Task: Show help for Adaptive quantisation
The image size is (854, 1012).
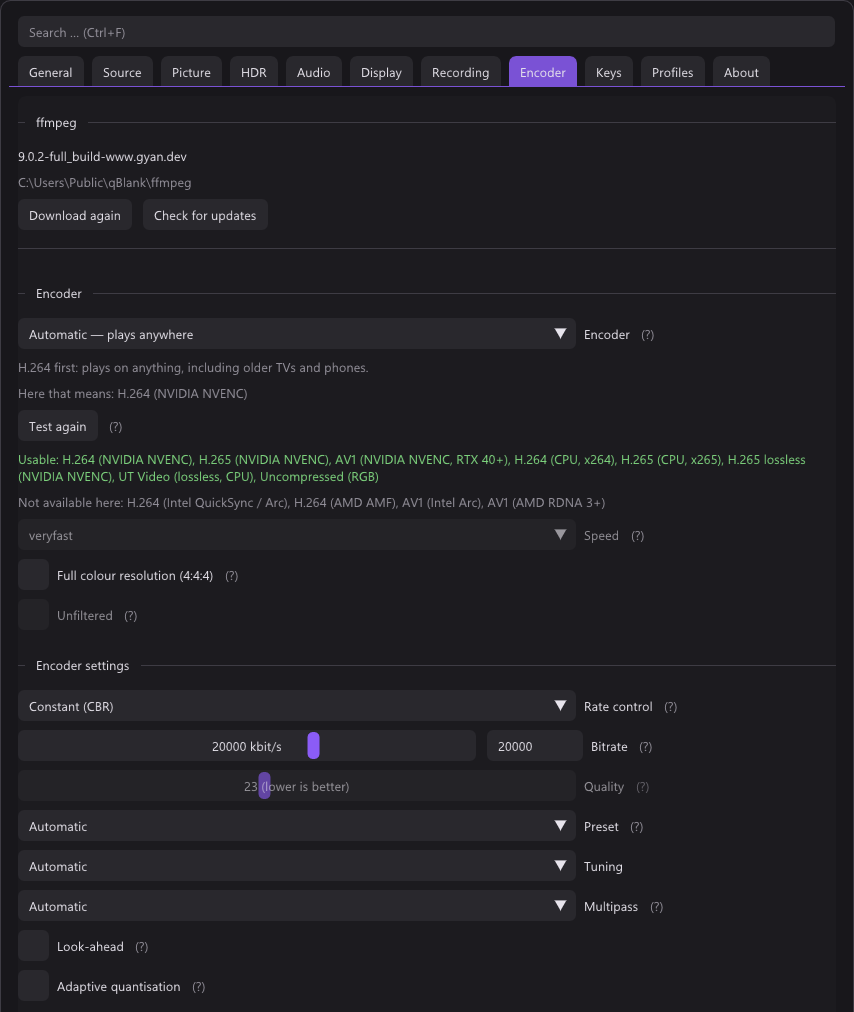Action: 199,987
